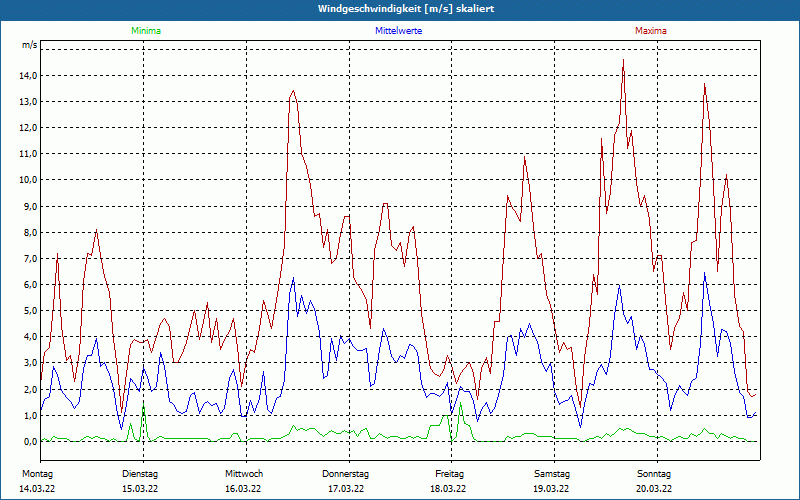800x500 pixels.
Task: Select the 7,0 y-axis value
Action: click(29, 258)
